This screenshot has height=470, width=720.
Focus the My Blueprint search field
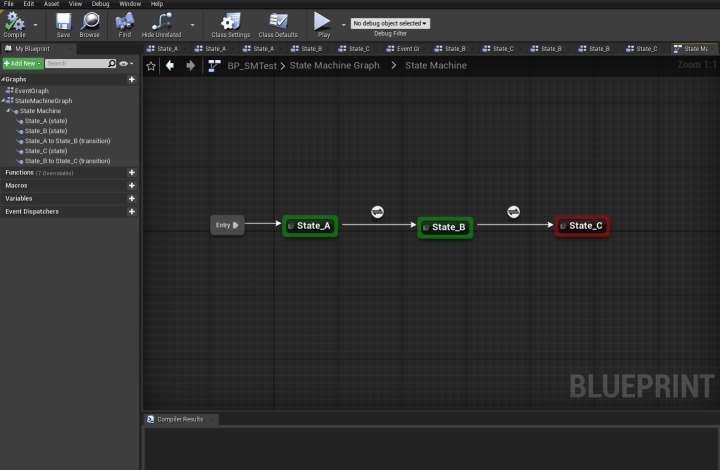coord(76,63)
